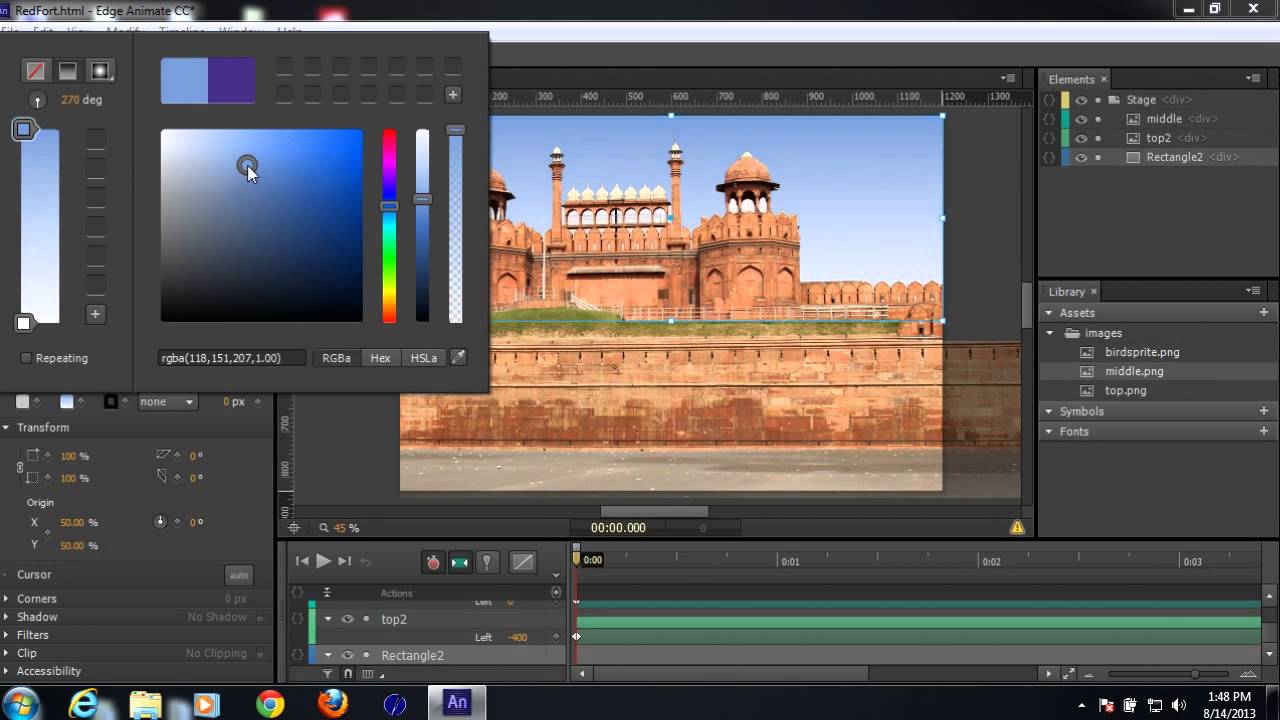Toggle the timeline Pin
This screenshot has height=720, width=1280.
click(487, 562)
